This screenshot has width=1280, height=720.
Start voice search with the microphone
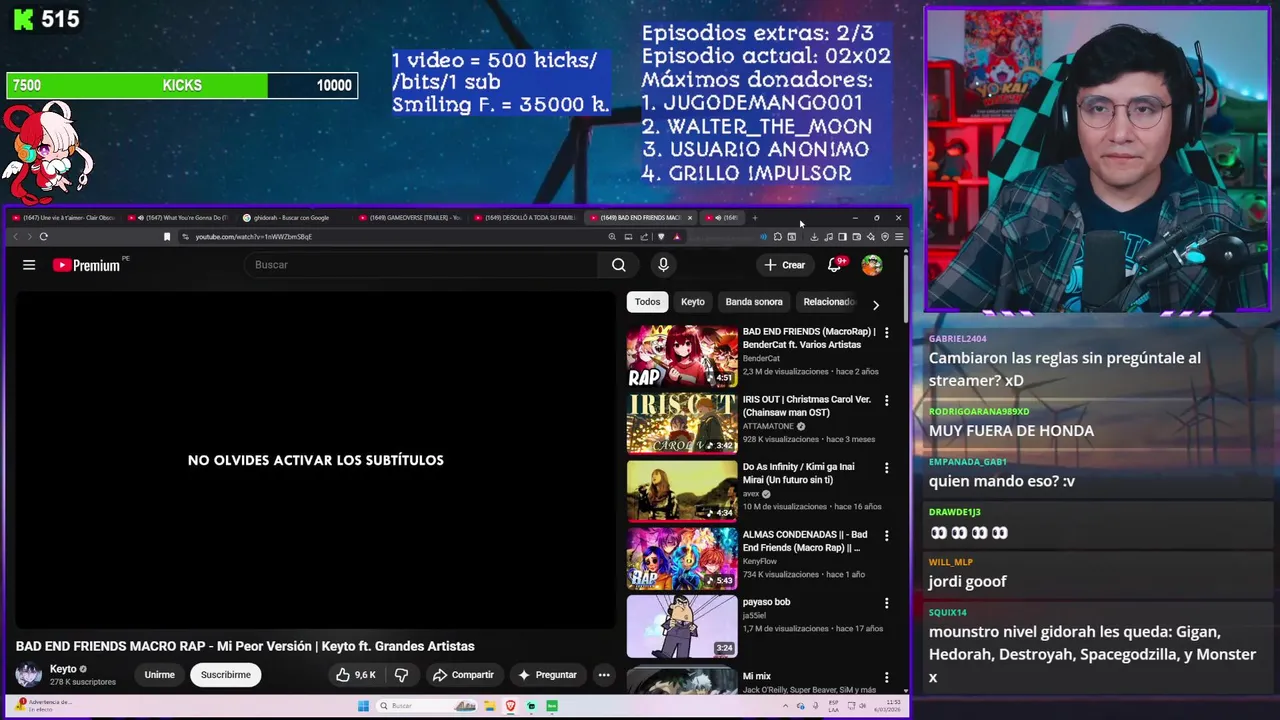click(663, 265)
